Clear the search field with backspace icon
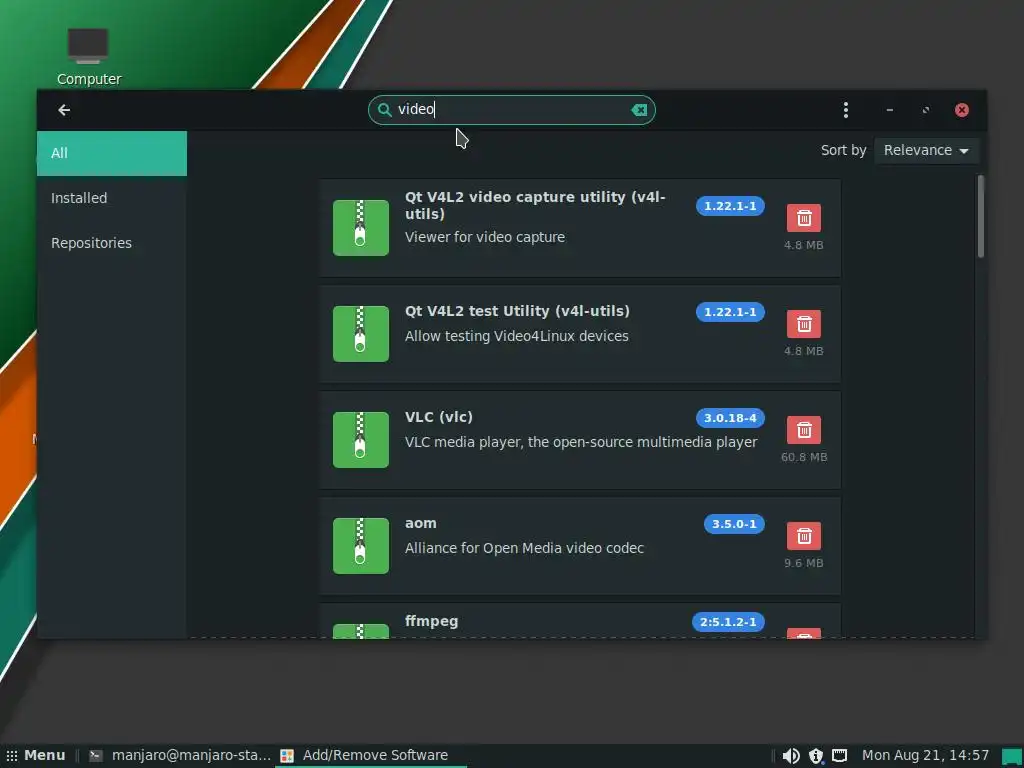Viewport: 1024px width, 768px height. [x=639, y=110]
